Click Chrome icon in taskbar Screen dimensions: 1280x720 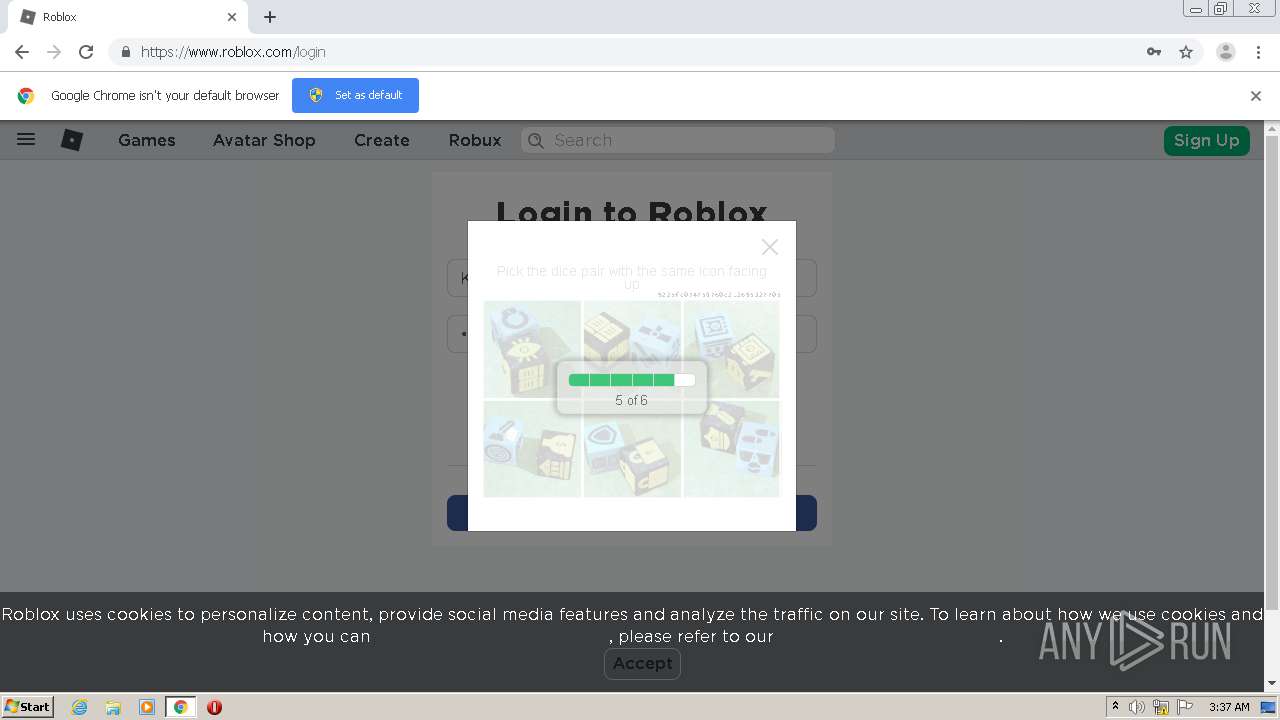[x=180, y=707]
